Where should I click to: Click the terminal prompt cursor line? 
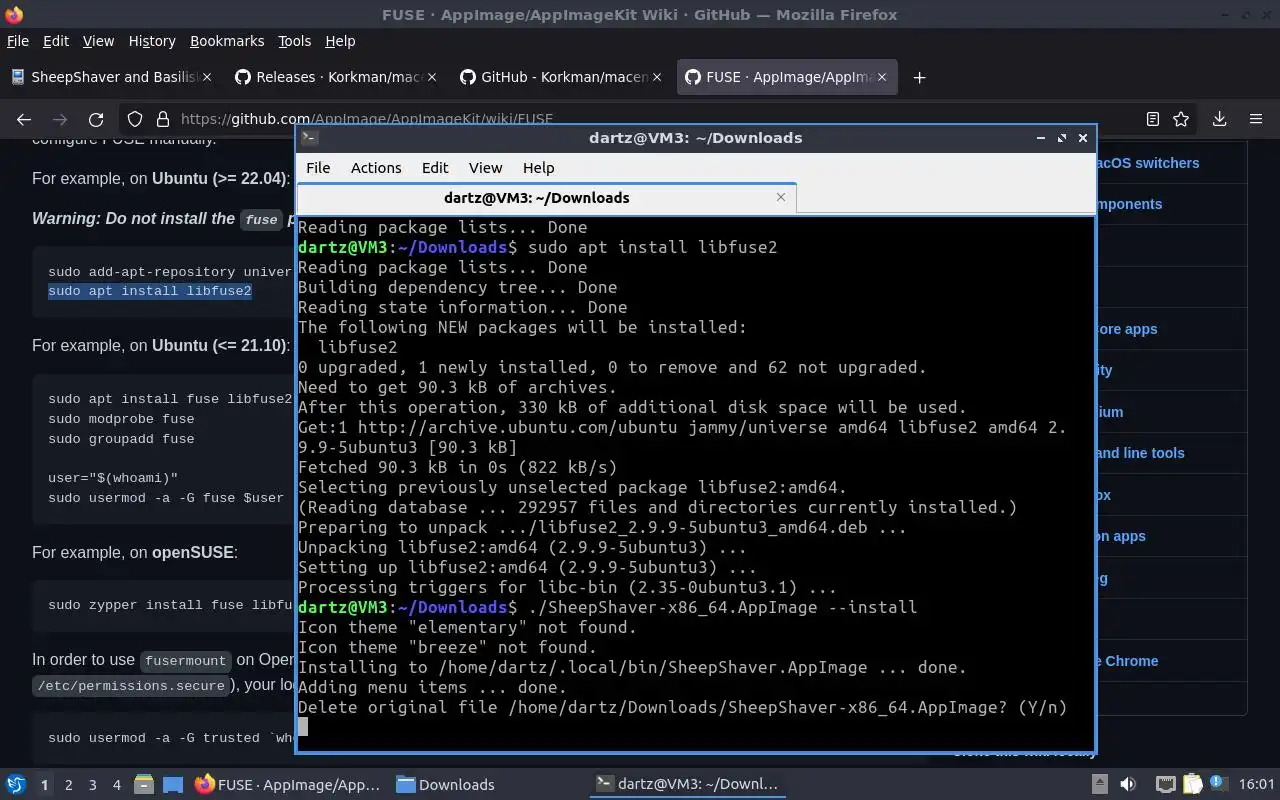(x=303, y=727)
